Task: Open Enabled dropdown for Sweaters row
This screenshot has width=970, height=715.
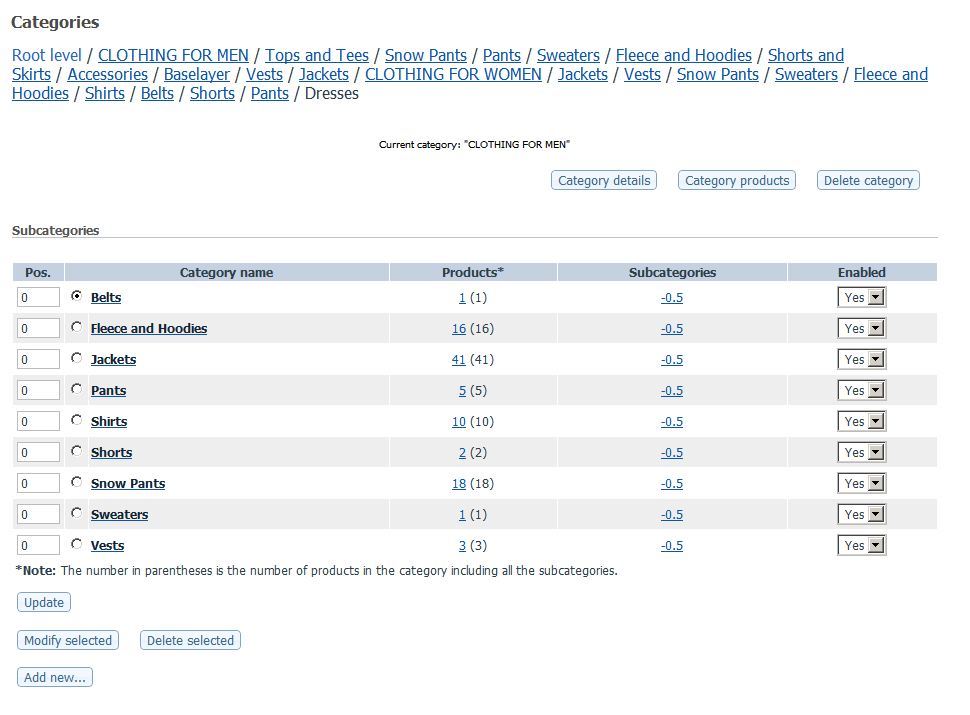Action: tap(862, 515)
